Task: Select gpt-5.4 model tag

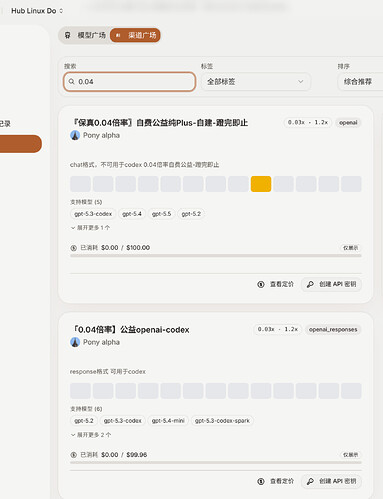Action: [132, 214]
